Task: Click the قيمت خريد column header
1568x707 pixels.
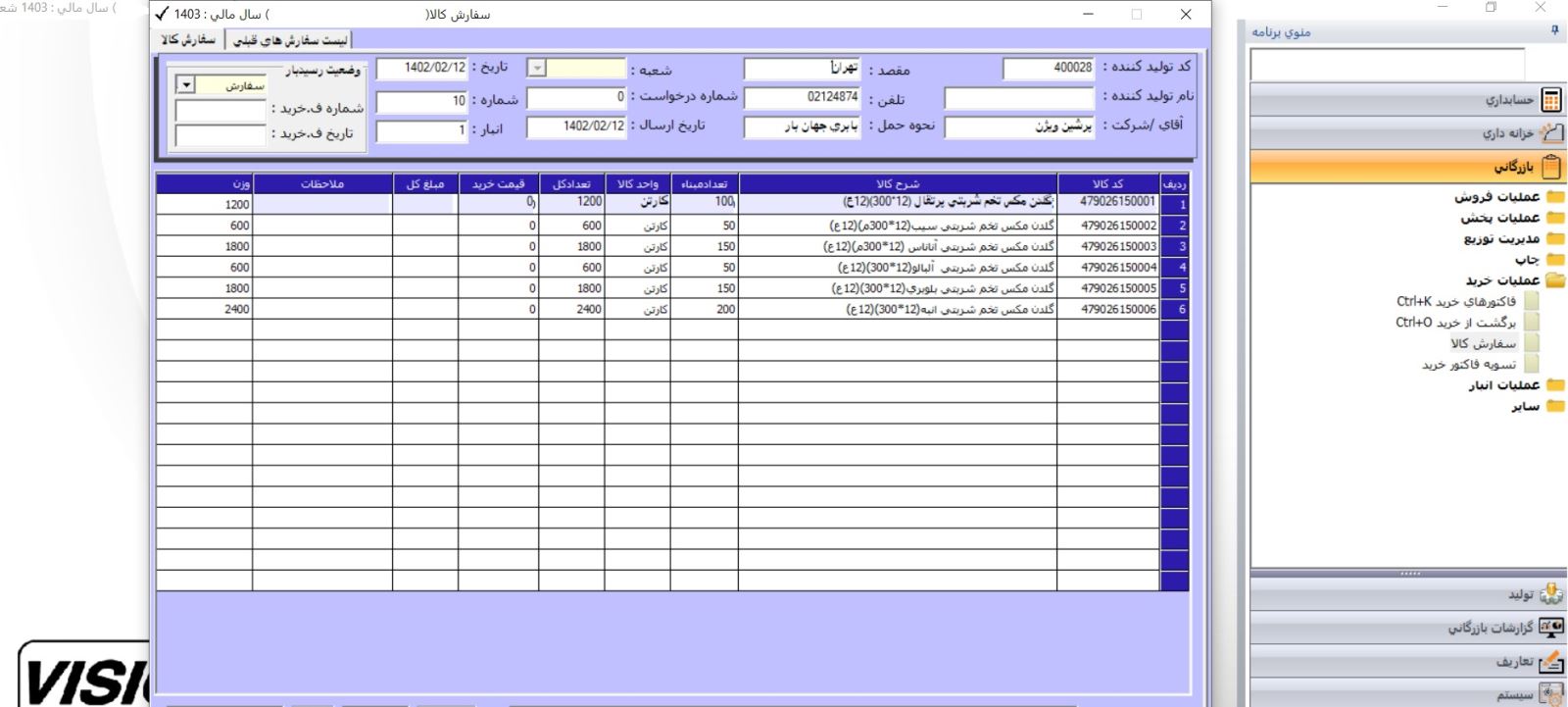Action: tap(498, 184)
